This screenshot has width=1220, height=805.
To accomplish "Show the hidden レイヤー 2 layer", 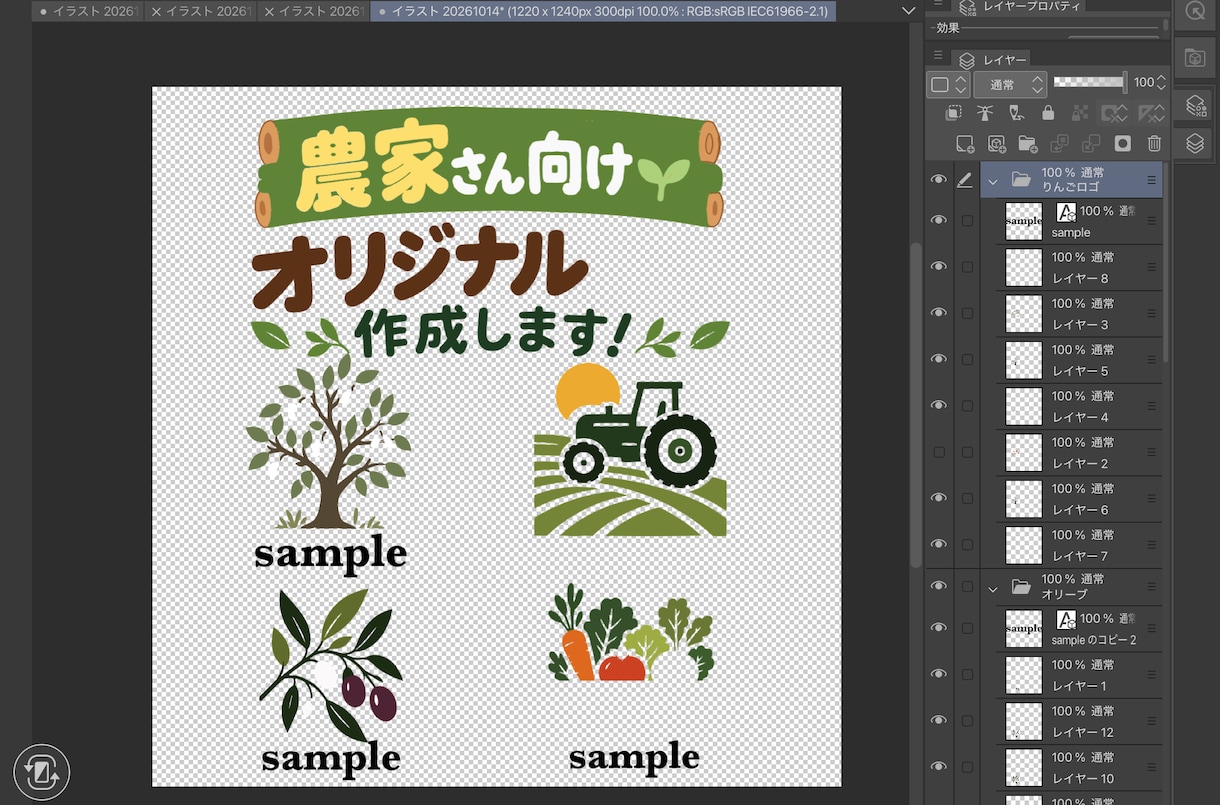I will (938, 452).
